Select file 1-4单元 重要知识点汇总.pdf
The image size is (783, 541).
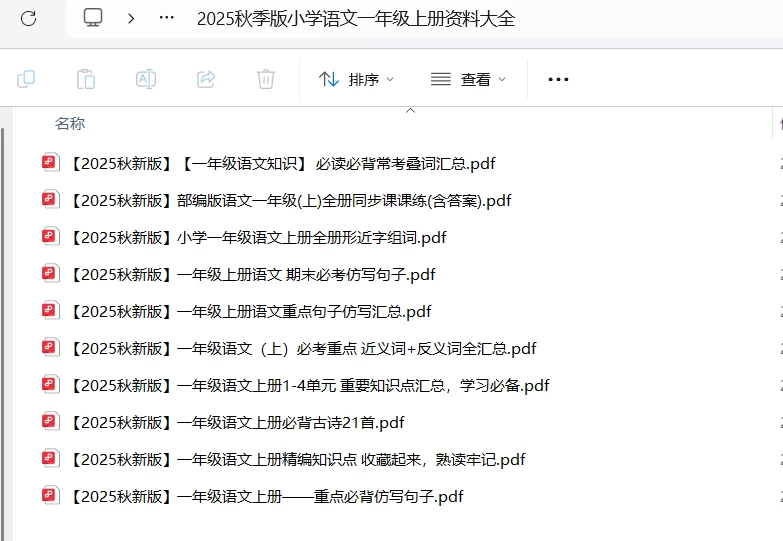pyautogui.click(x=310, y=385)
